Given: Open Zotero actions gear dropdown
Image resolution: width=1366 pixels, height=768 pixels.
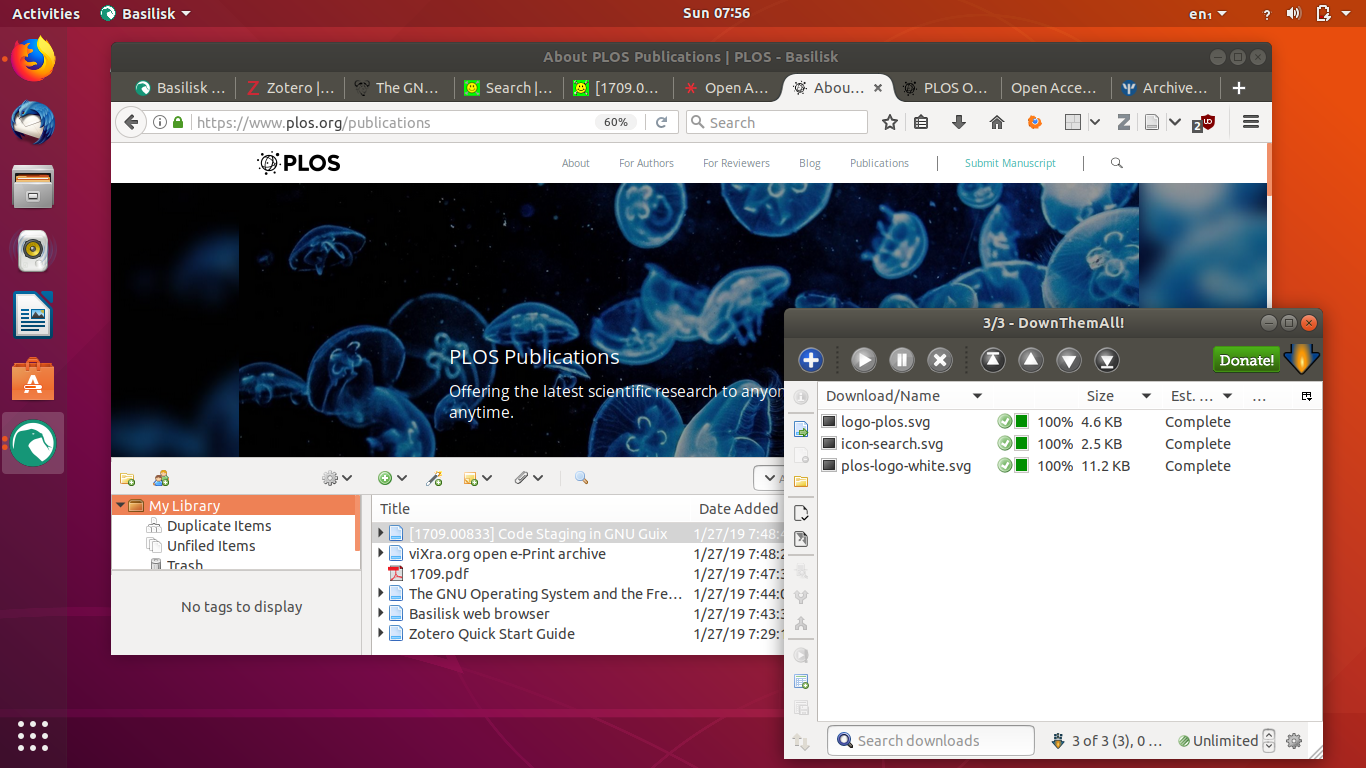Looking at the screenshot, I should (337, 479).
